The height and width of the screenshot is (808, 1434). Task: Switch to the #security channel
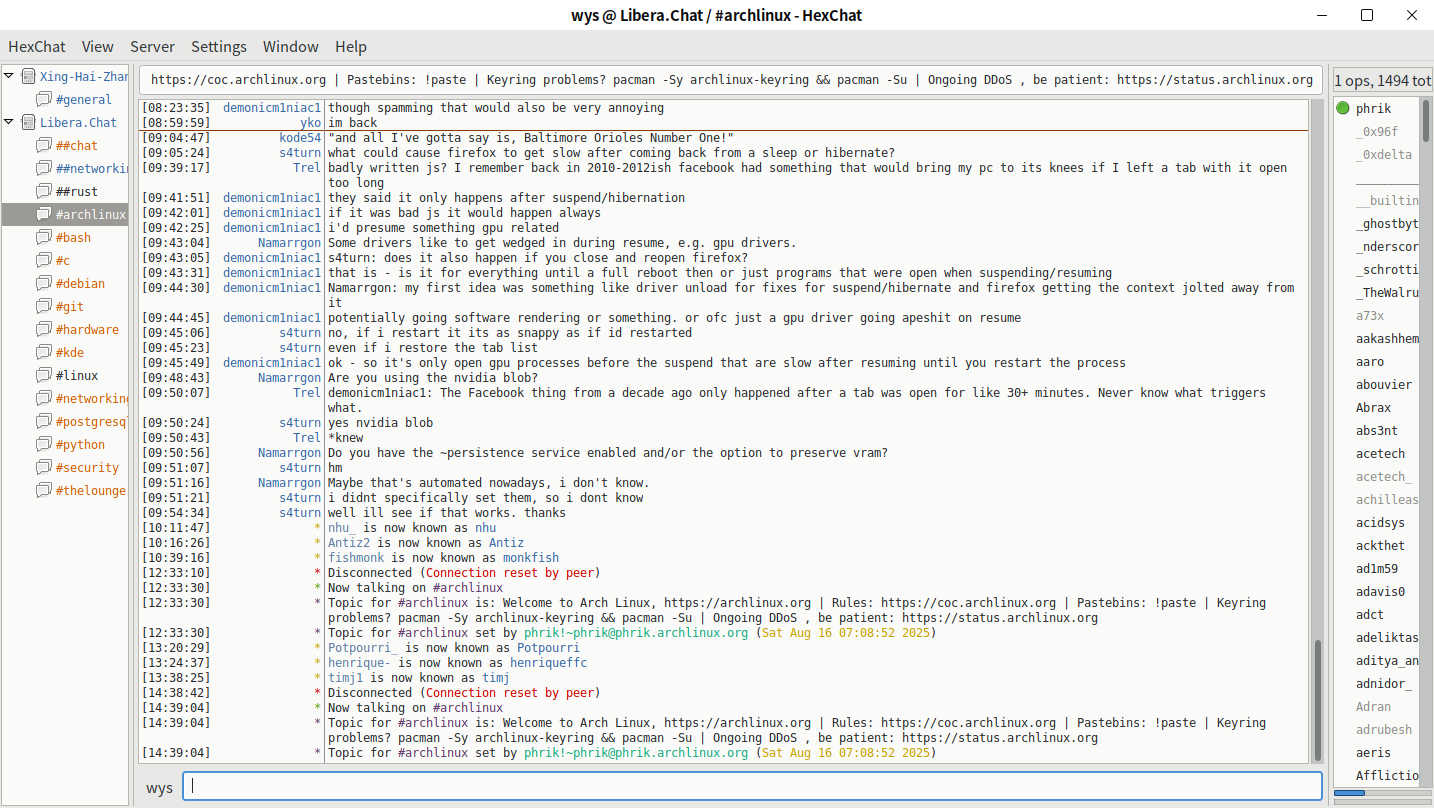(x=87, y=468)
